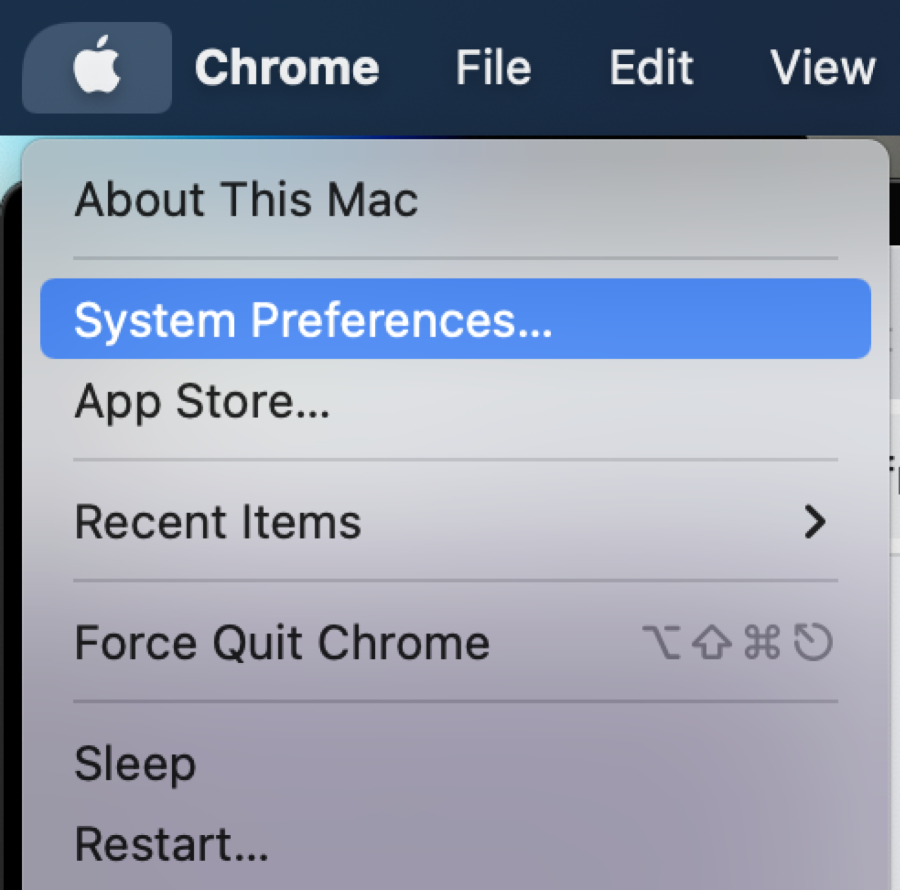Open System Preferences from the Apple menu

point(313,320)
